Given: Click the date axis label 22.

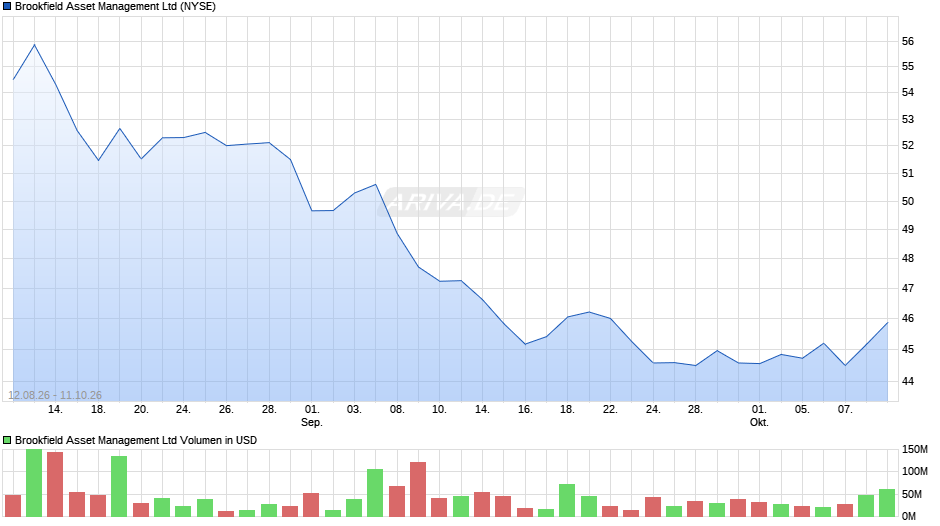Looking at the screenshot, I should click(x=610, y=409).
